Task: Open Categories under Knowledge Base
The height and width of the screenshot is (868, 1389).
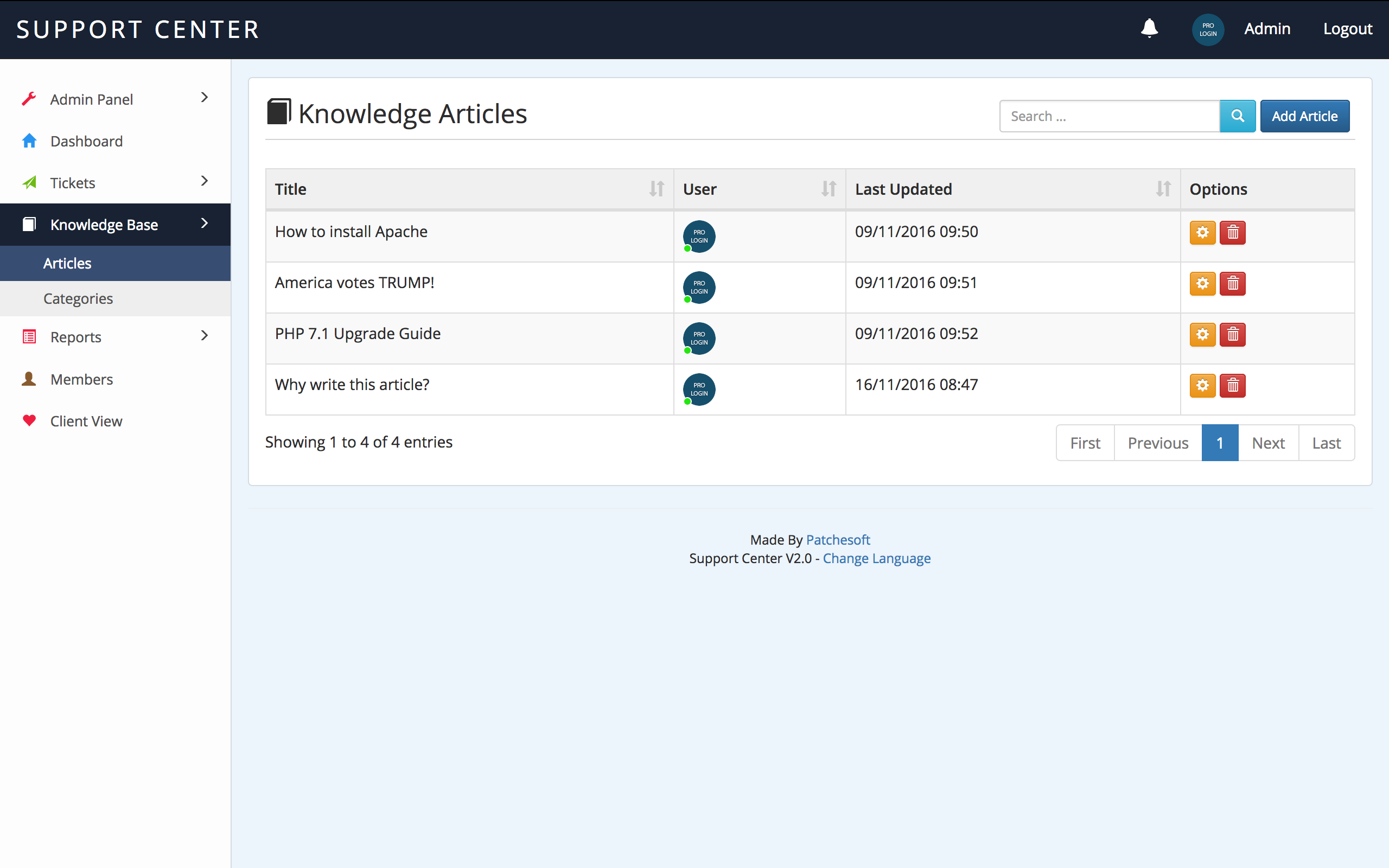Action: (x=78, y=298)
